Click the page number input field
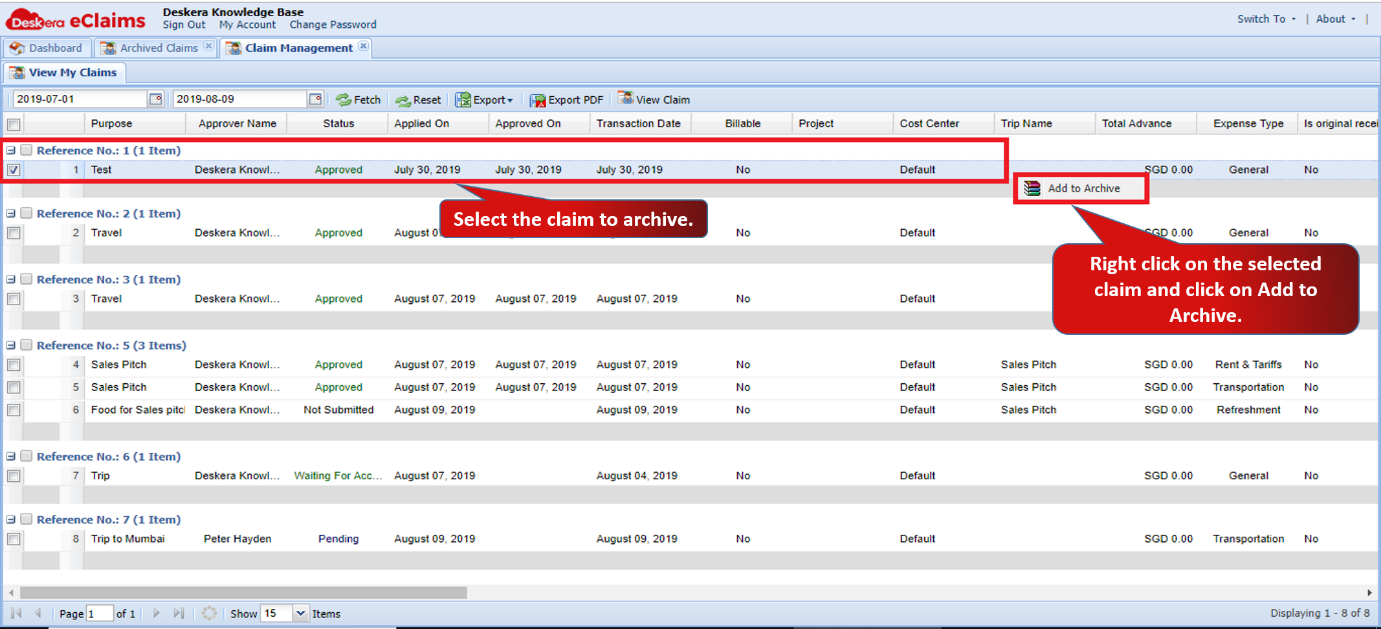Screen dimensions: 1381x629 [100, 613]
